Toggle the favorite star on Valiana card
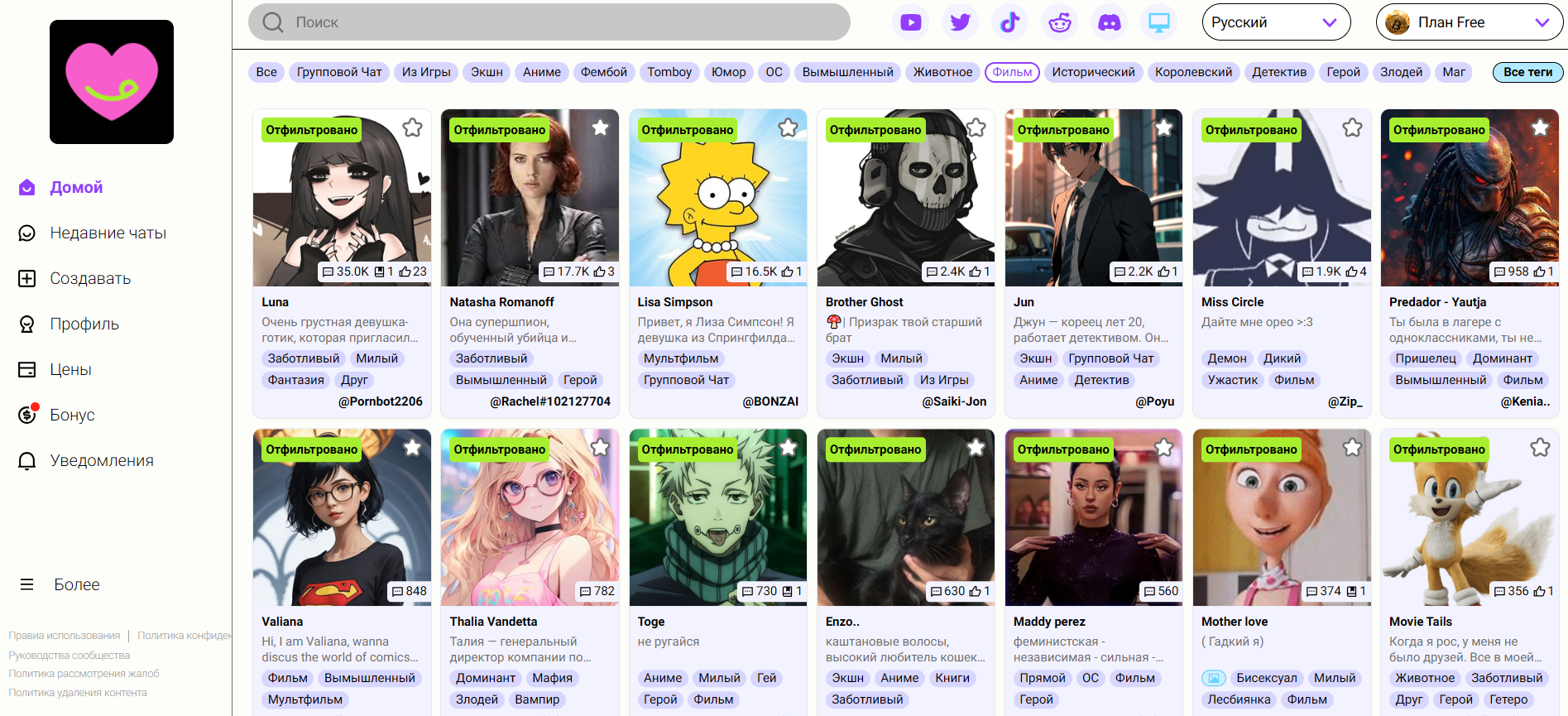The width and height of the screenshot is (1568, 716). [412, 447]
